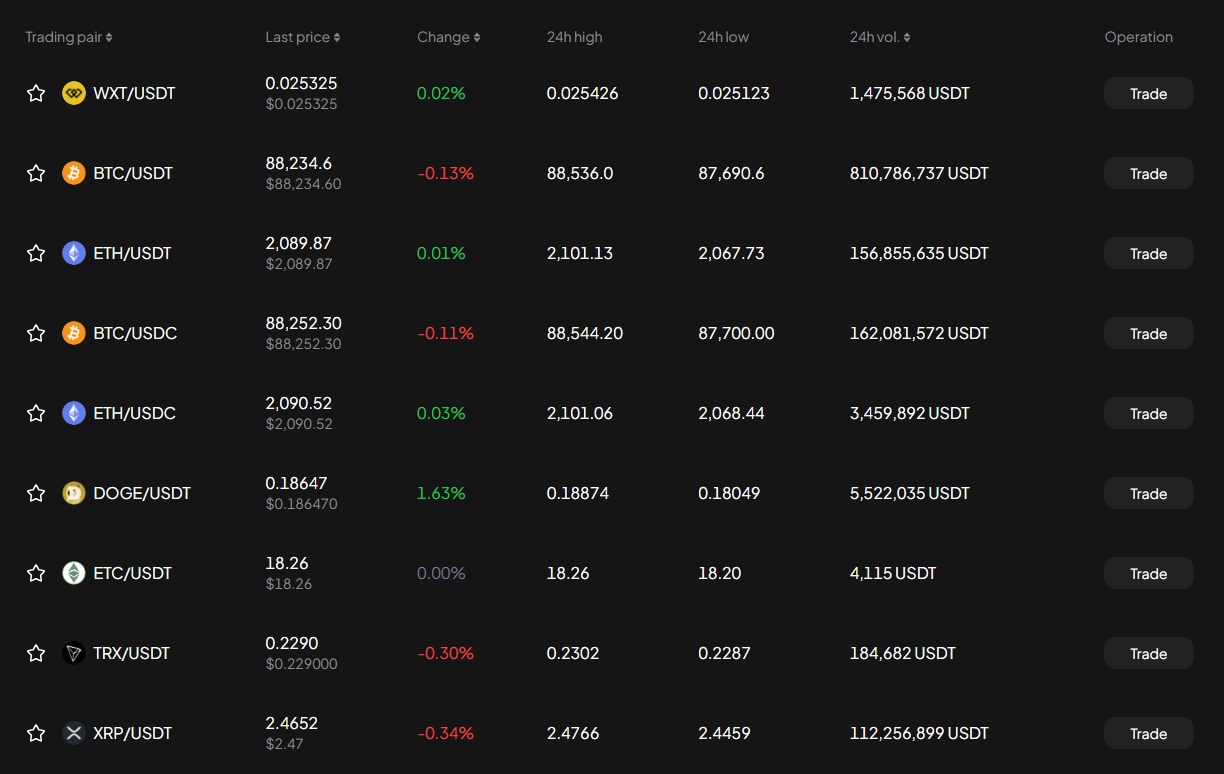Sort the table by Trading pair

[68, 37]
